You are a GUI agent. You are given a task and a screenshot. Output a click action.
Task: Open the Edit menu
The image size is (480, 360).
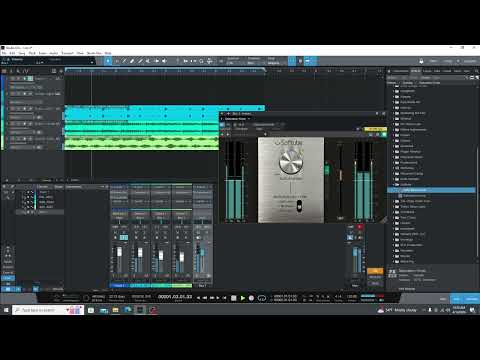12,53
